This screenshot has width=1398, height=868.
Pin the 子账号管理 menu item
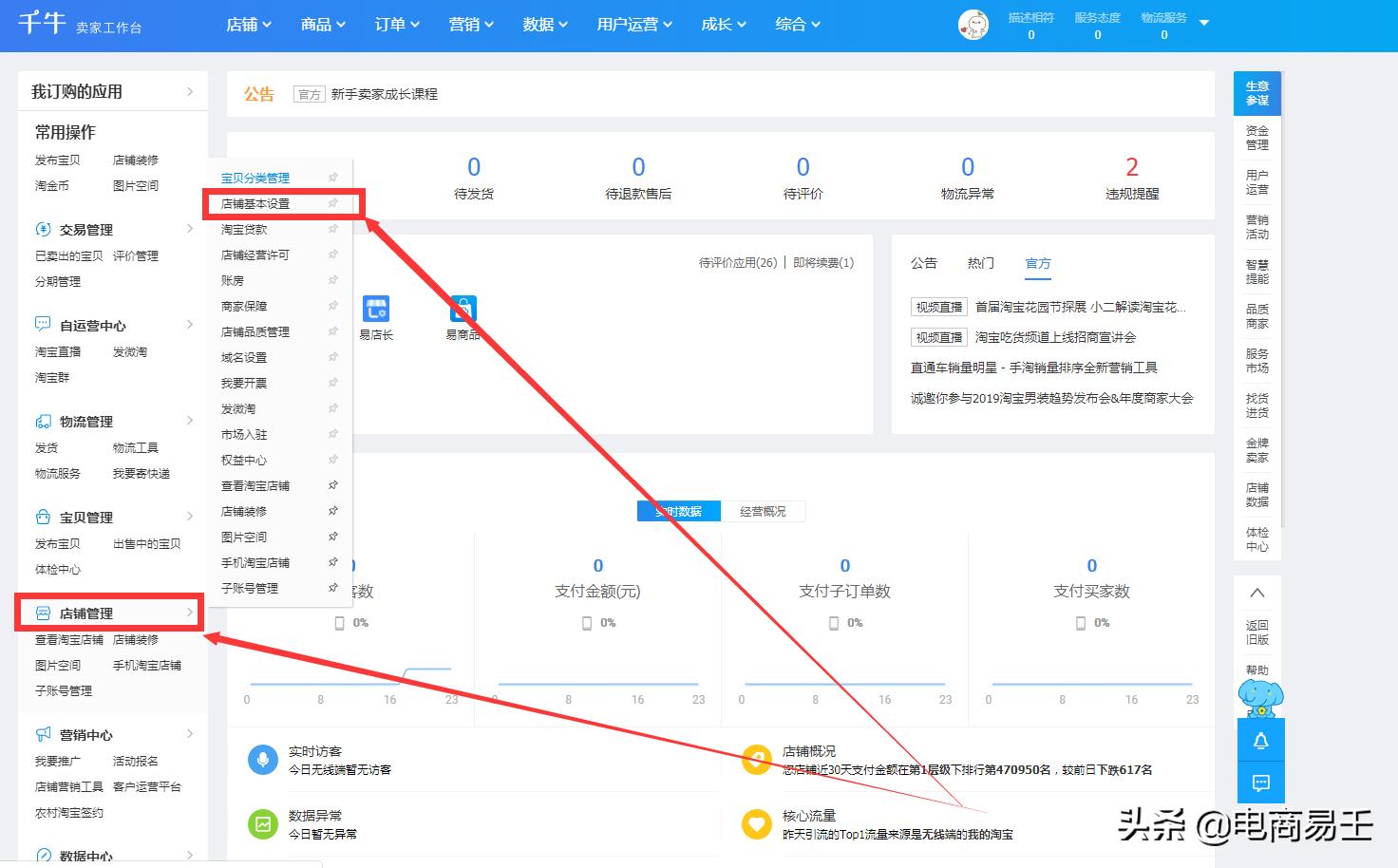334,587
